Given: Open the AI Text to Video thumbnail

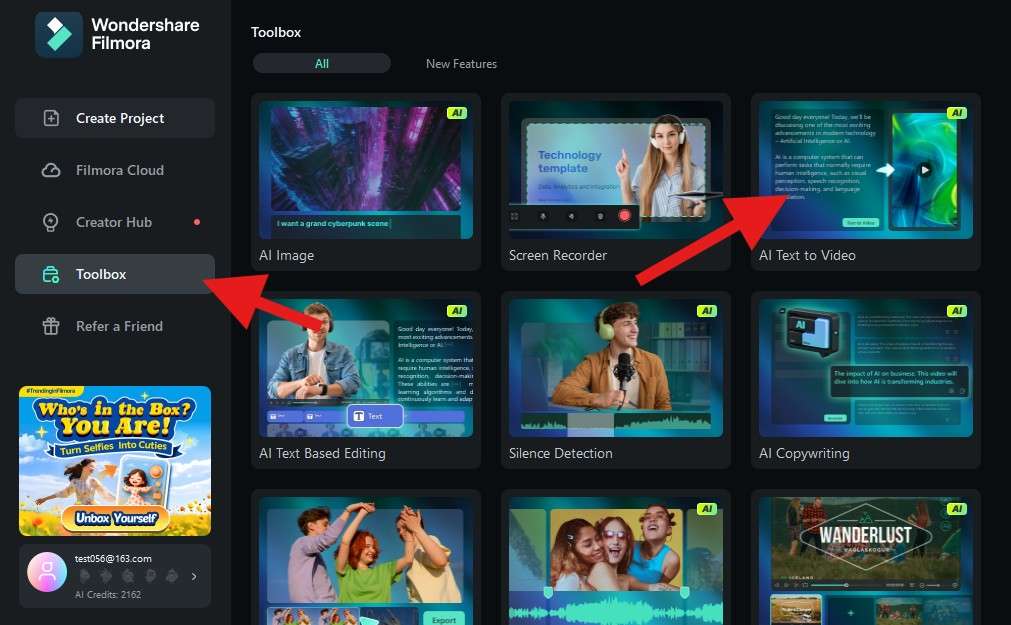Looking at the screenshot, I should [866, 169].
